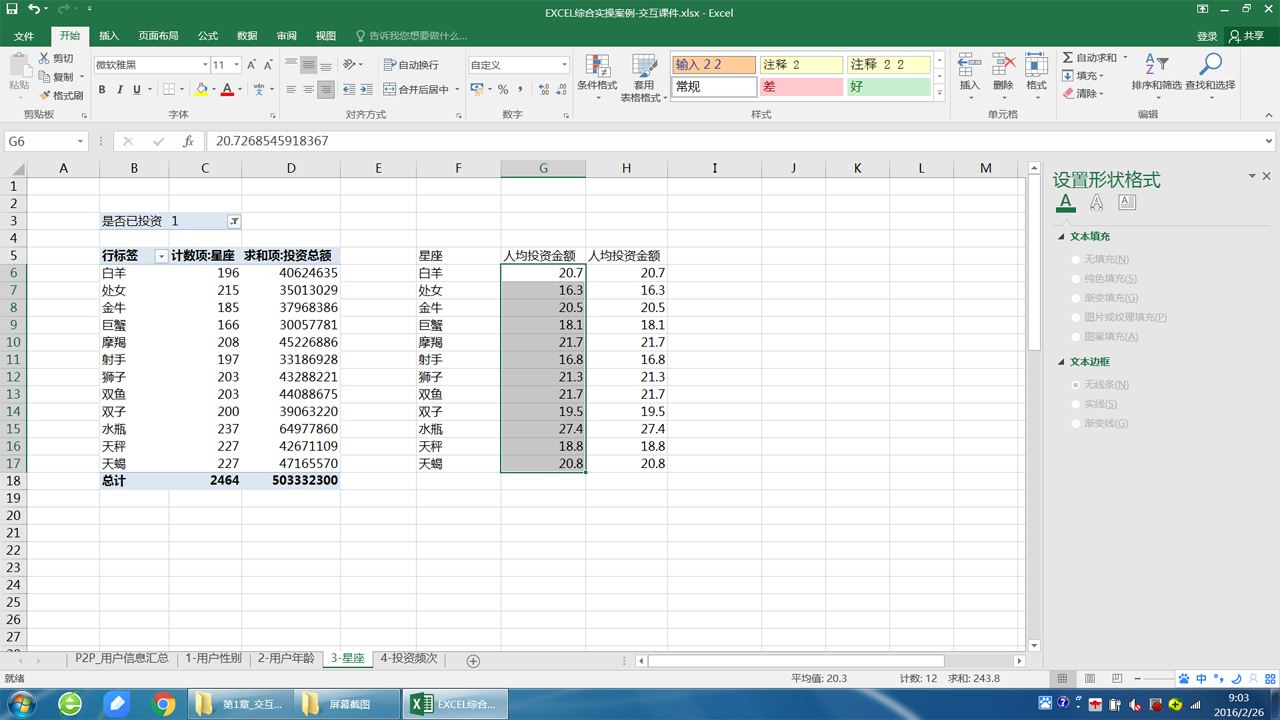The height and width of the screenshot is (720, 1280).
Task: Toggle Underline formatting
Action: (x=138, y=89)
